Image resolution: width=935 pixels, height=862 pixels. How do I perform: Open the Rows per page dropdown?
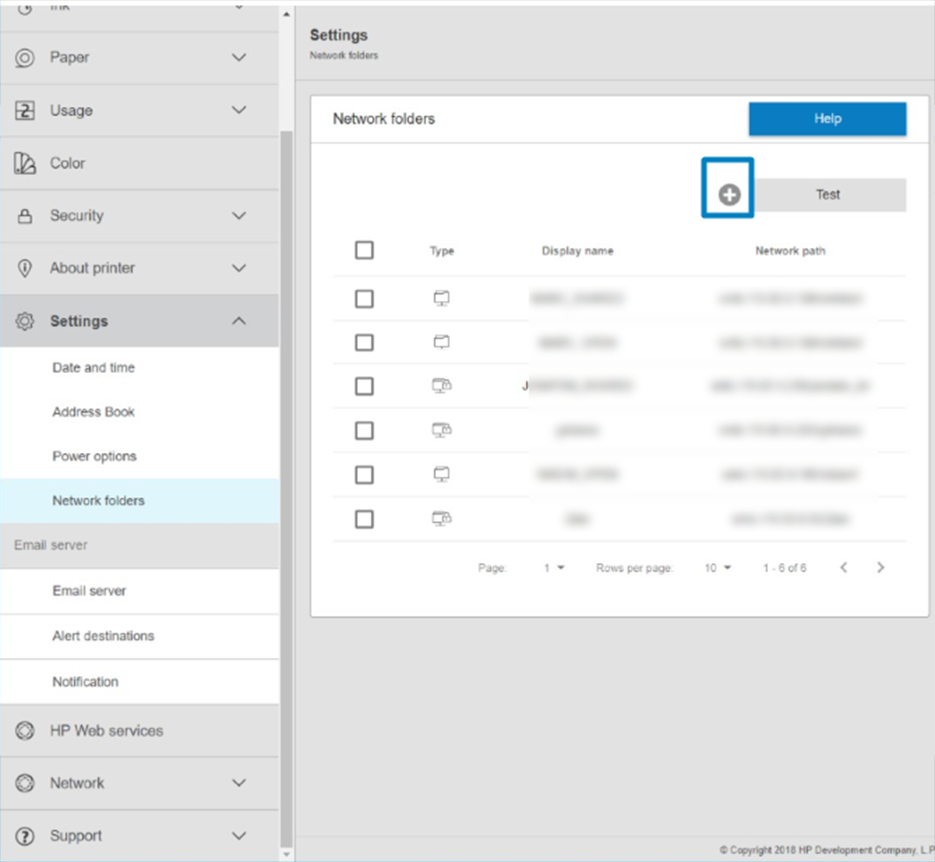pyautogui.click(x=717, y=568)
